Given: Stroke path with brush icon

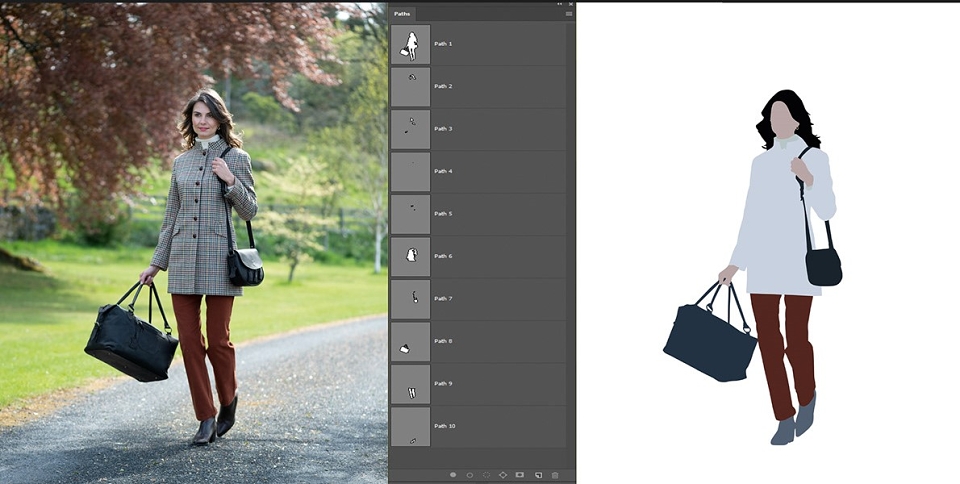Looking at the screenshot, I should pos(470,475).
